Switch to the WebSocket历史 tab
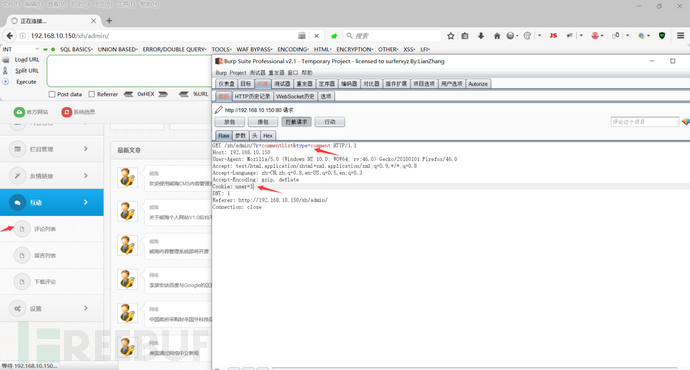Screen dimensions: 690x370 [x=295, y=96]
